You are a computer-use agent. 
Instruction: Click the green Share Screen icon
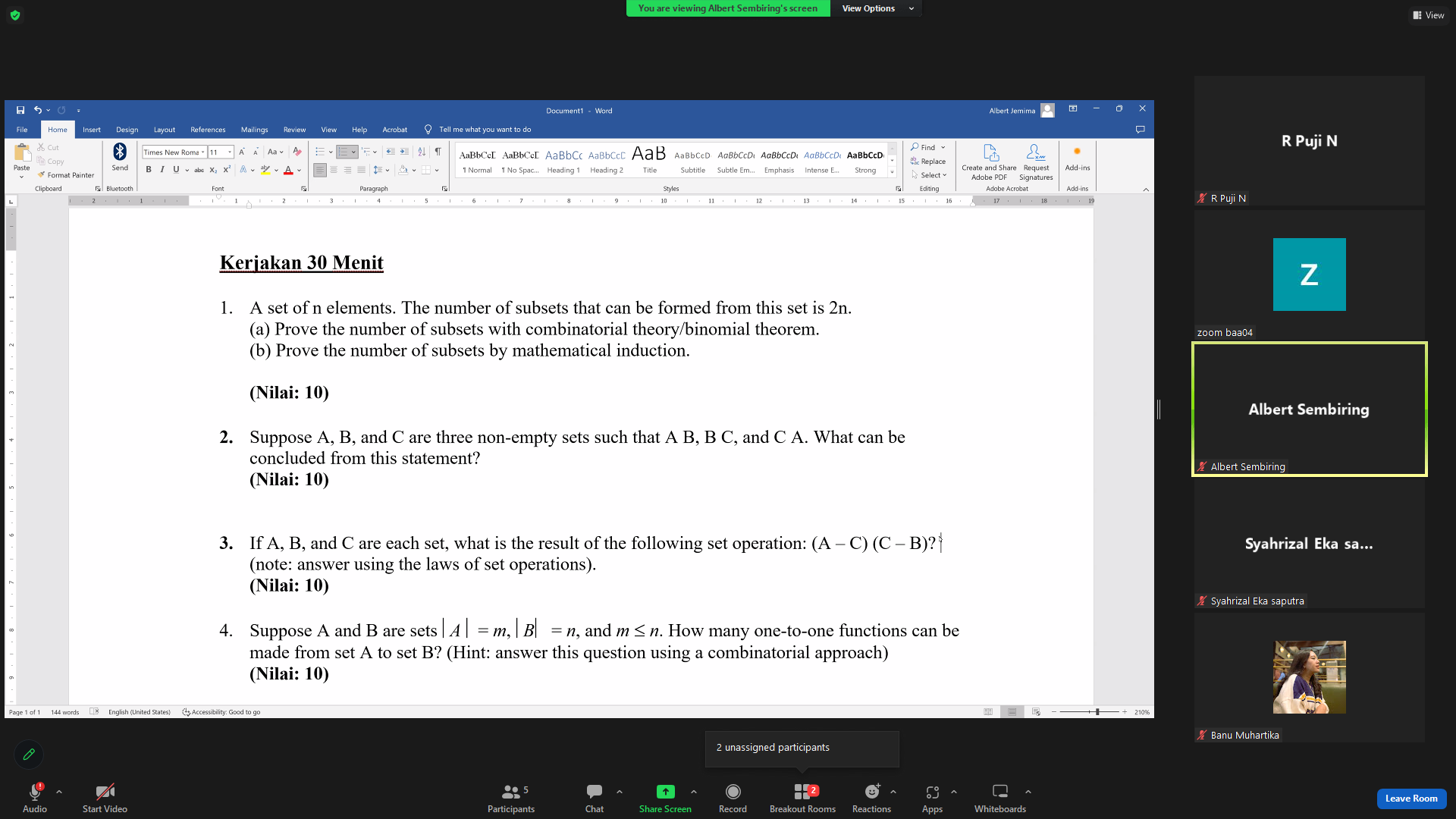[665, 792]
